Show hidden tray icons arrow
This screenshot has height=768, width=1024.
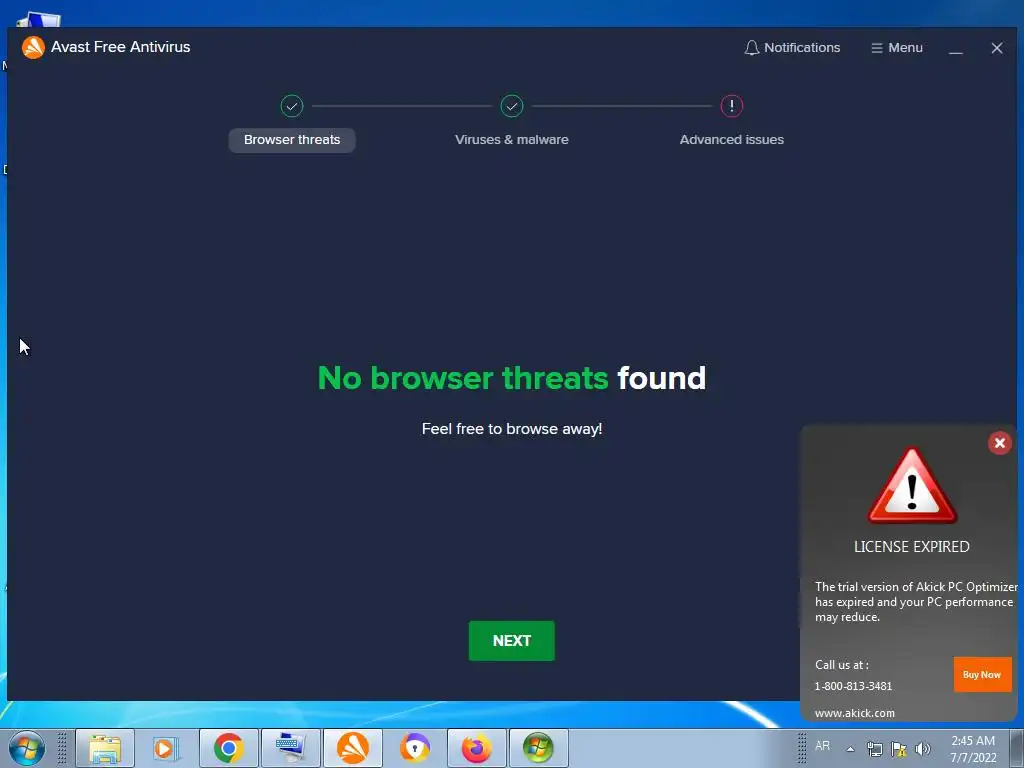coord(850,749)
